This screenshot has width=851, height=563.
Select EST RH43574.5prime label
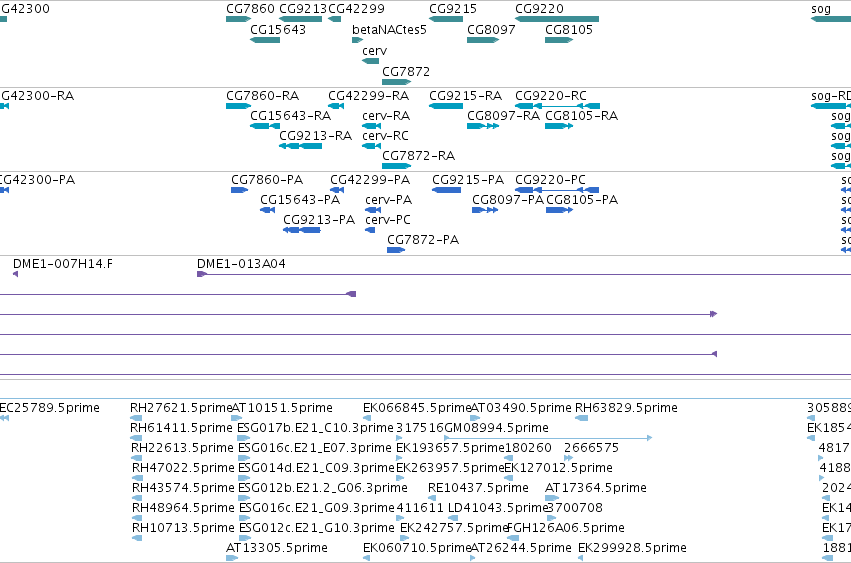click(x=183, y=489)
